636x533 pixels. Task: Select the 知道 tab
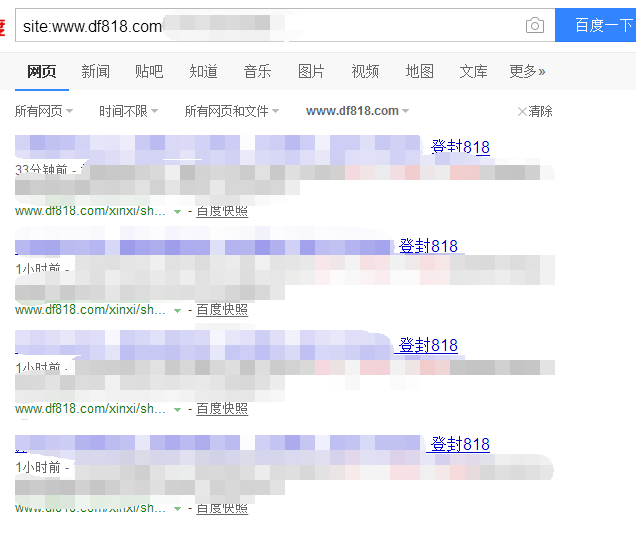click(203, 71)
